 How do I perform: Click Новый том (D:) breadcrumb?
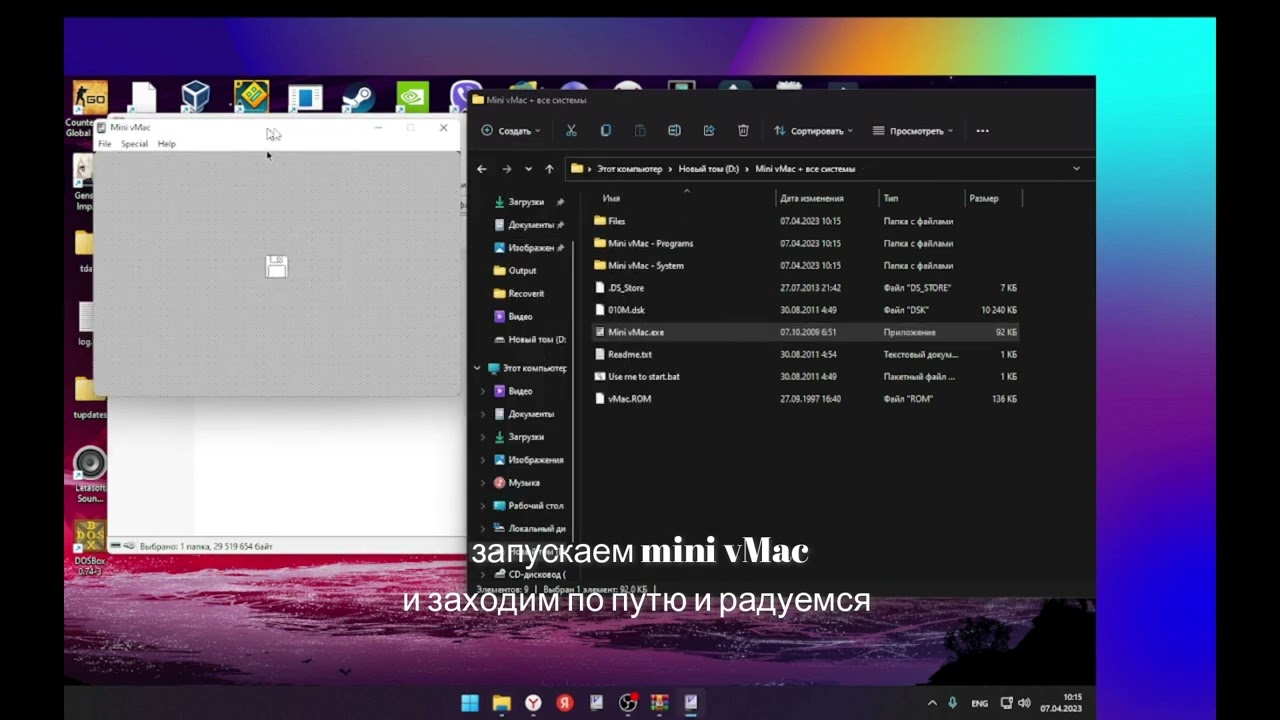[x=708, y=169]
